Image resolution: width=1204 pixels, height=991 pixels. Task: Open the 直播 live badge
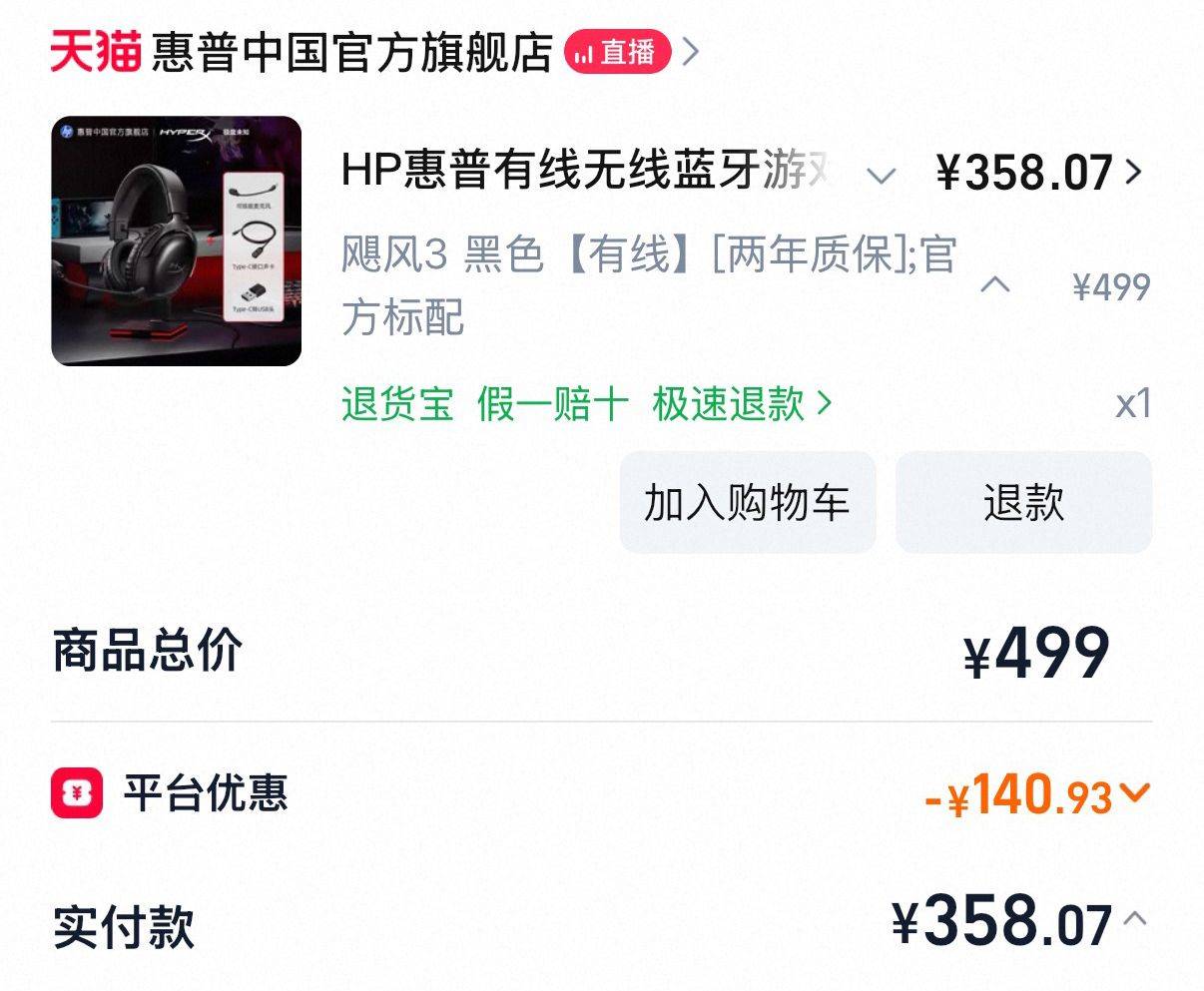click(617, 52)
